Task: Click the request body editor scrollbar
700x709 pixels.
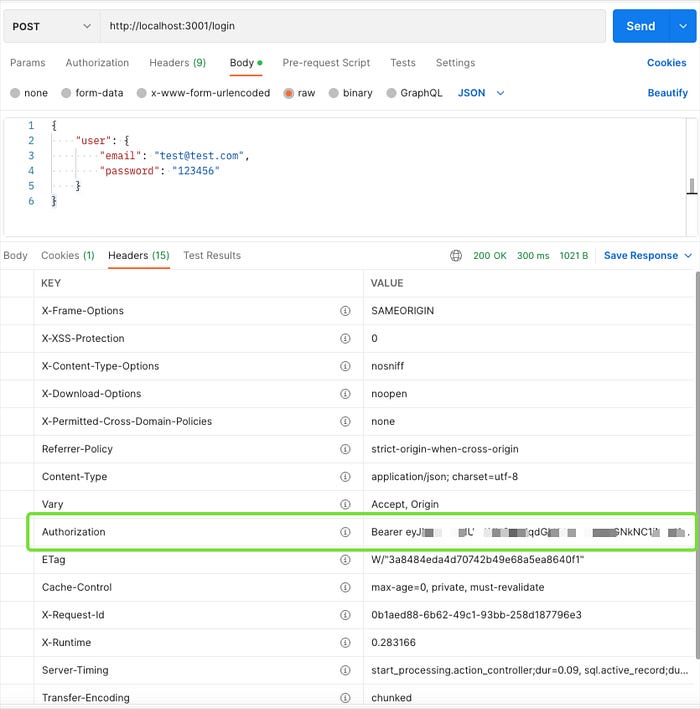Action: [690, 187]
